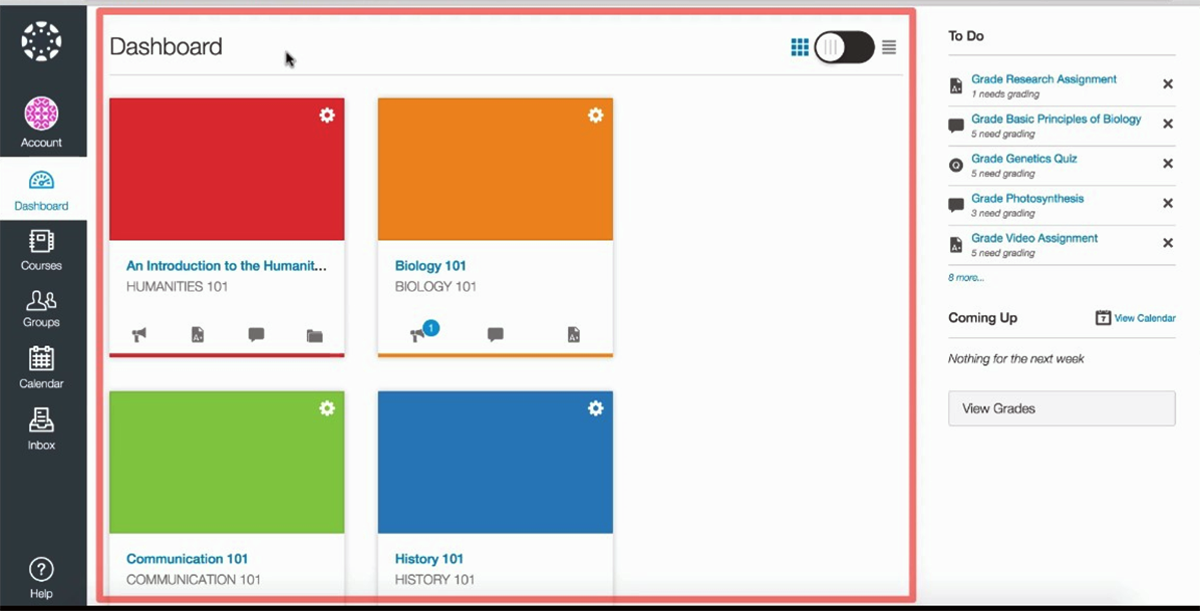
Task: Click the View Grades button
Action: [1061, 409]
